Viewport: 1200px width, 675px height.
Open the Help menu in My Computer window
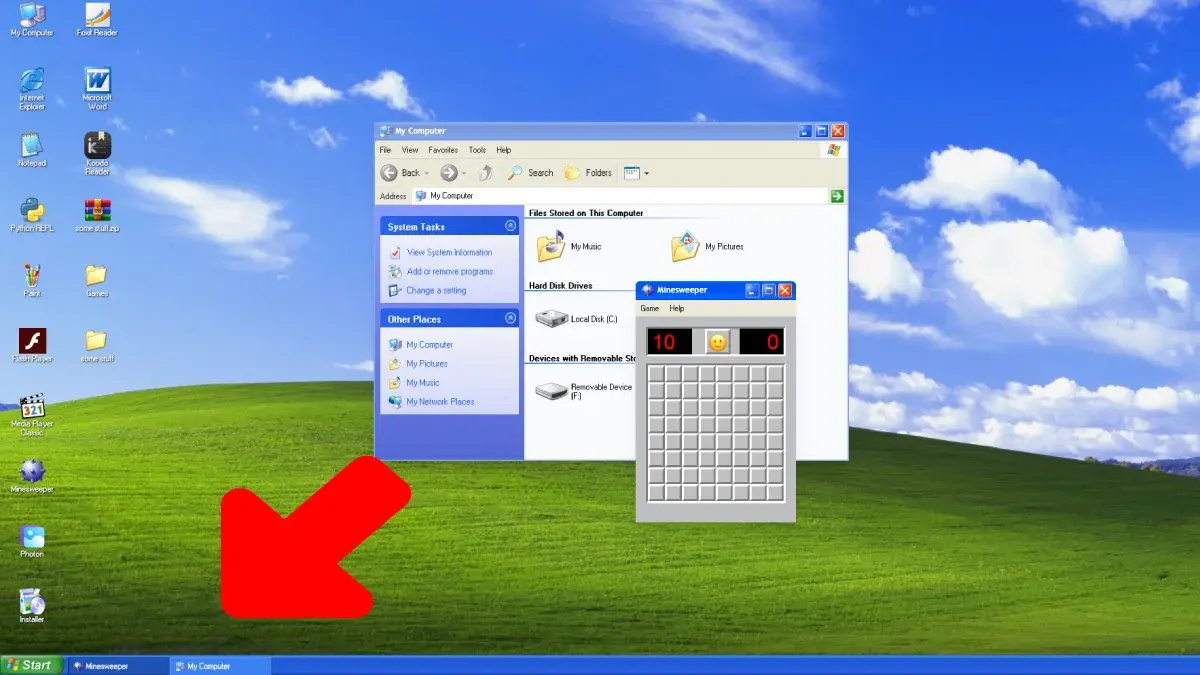click(504, 150)
